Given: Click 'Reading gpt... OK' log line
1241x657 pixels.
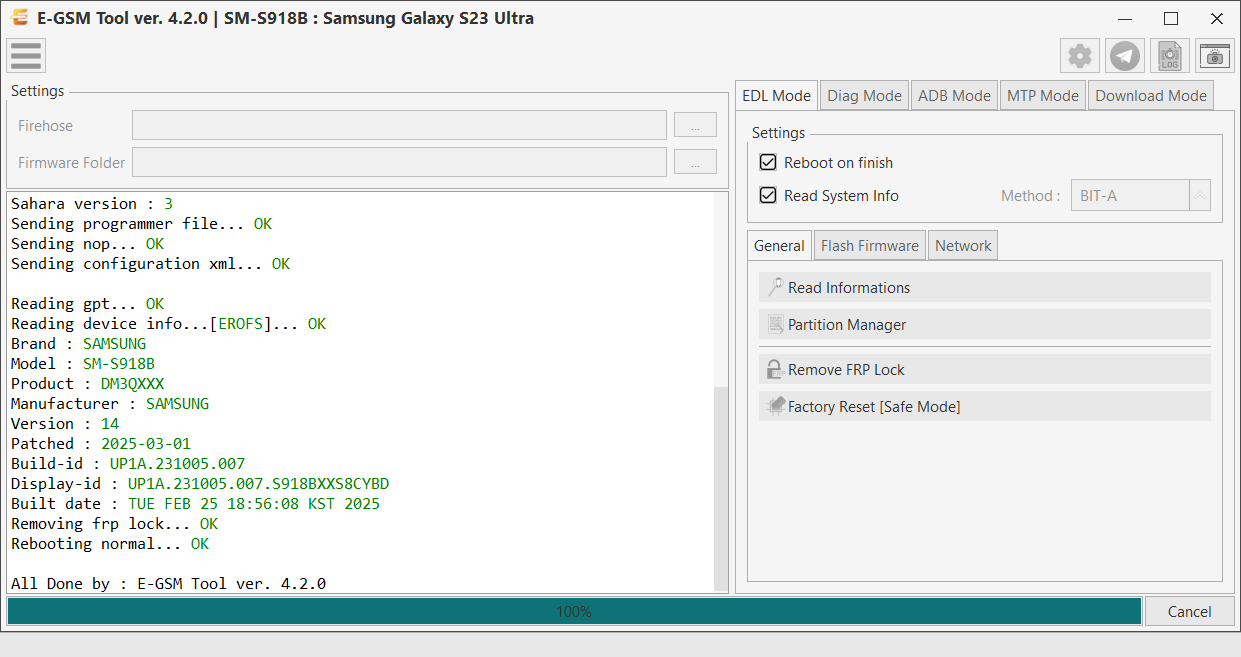Looking at the screenshot, I should 87,303.
